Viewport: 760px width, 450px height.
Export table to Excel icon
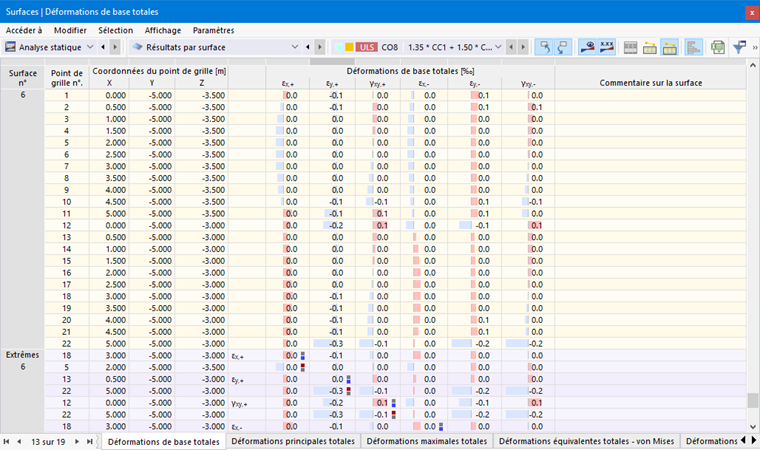tap(718, 48)
